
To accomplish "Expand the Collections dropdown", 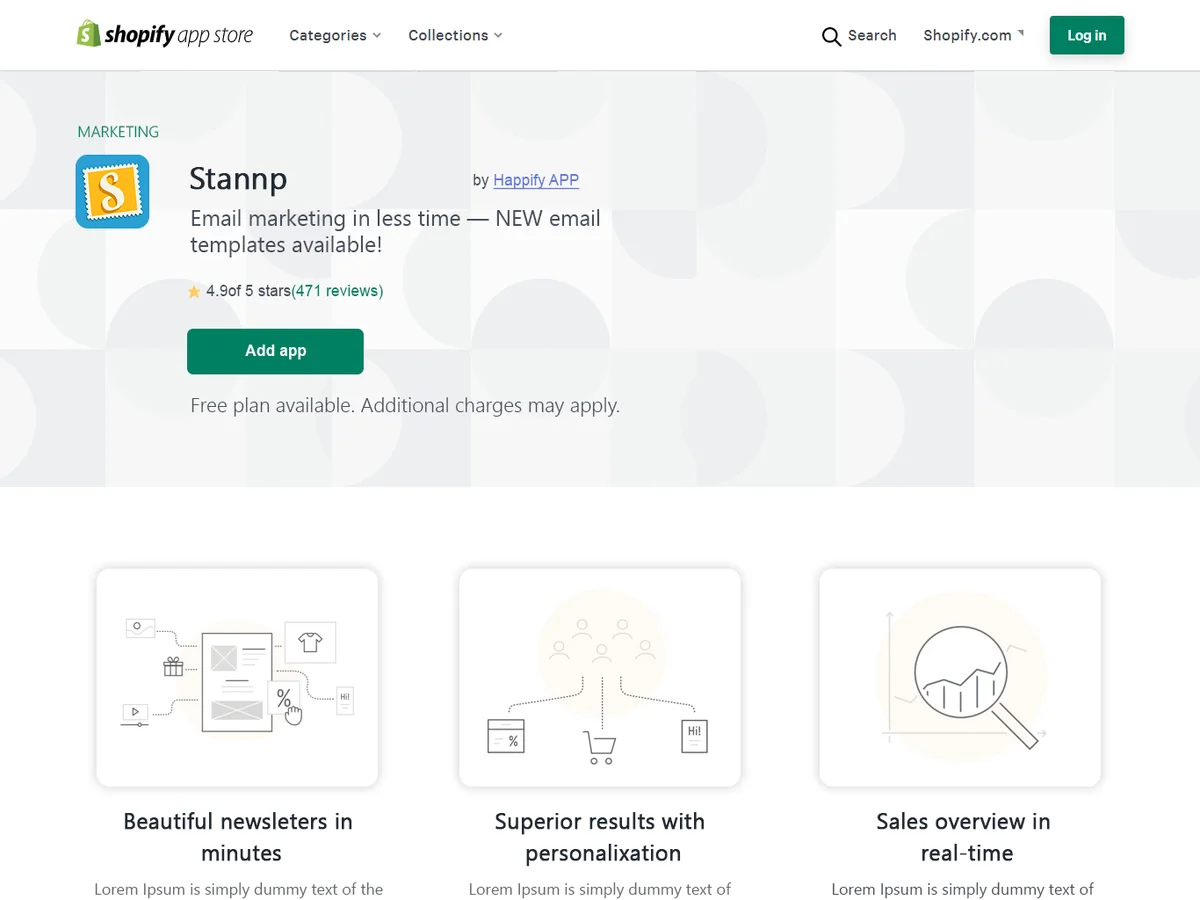I will click(x=455, y=35).
